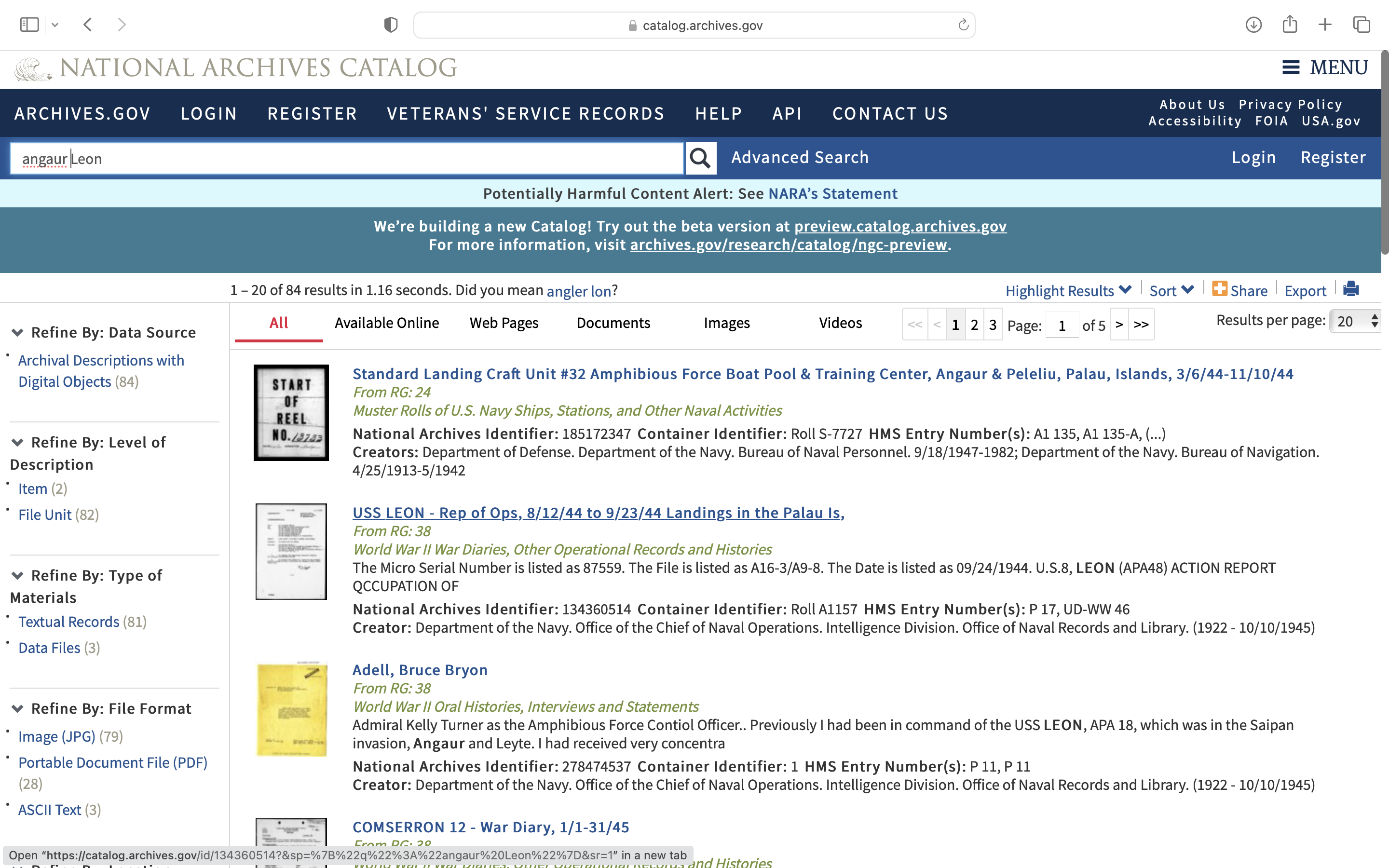This screenshot has width=1389, height=868.
Task: Go to the last results page
Action: tap(1141, 325)
